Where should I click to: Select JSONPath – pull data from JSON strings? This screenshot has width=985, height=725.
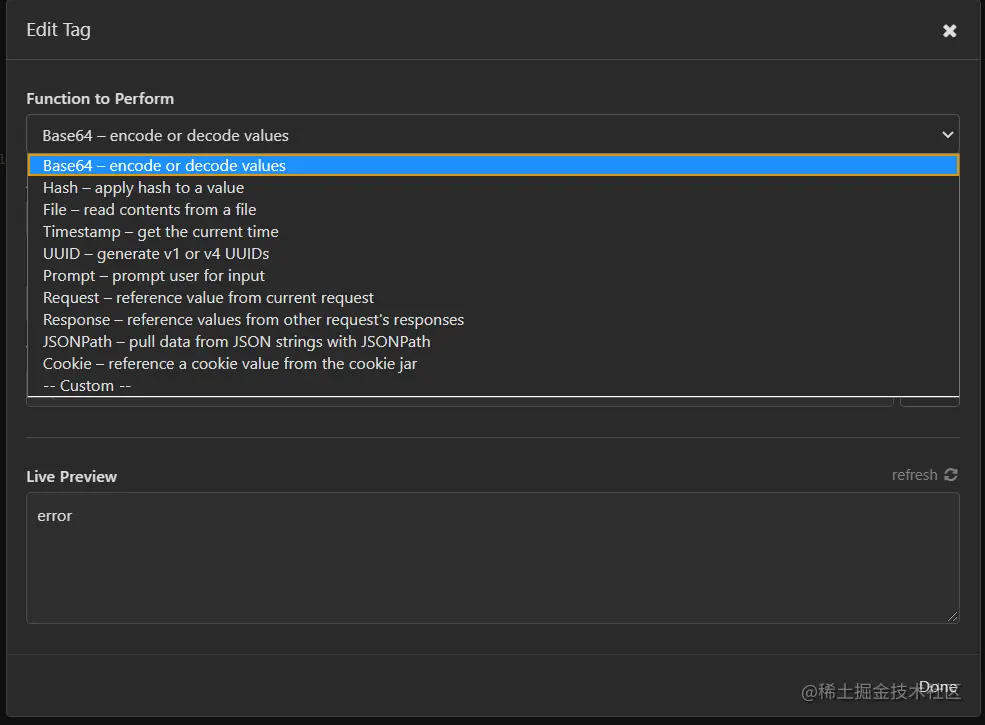pos(236,342)
